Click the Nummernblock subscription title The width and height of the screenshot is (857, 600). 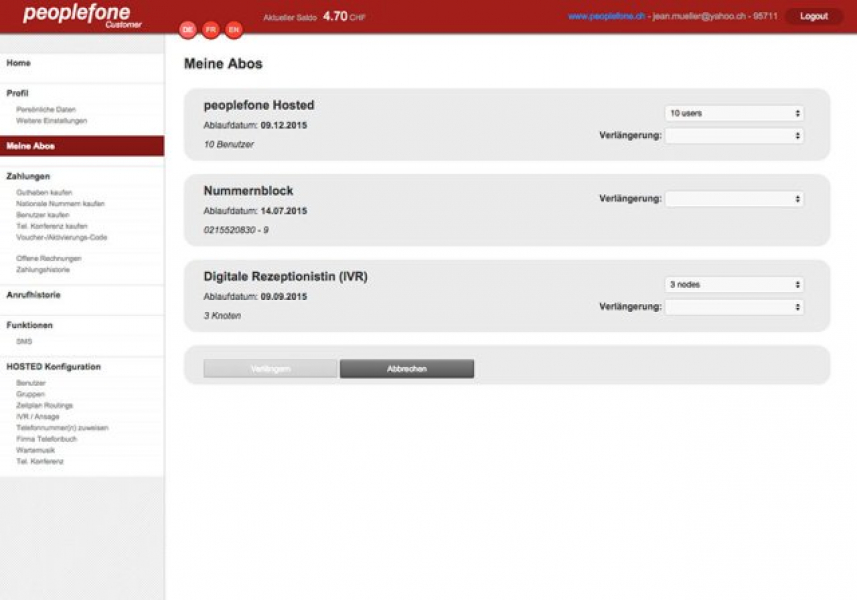(x=248, y=191)
